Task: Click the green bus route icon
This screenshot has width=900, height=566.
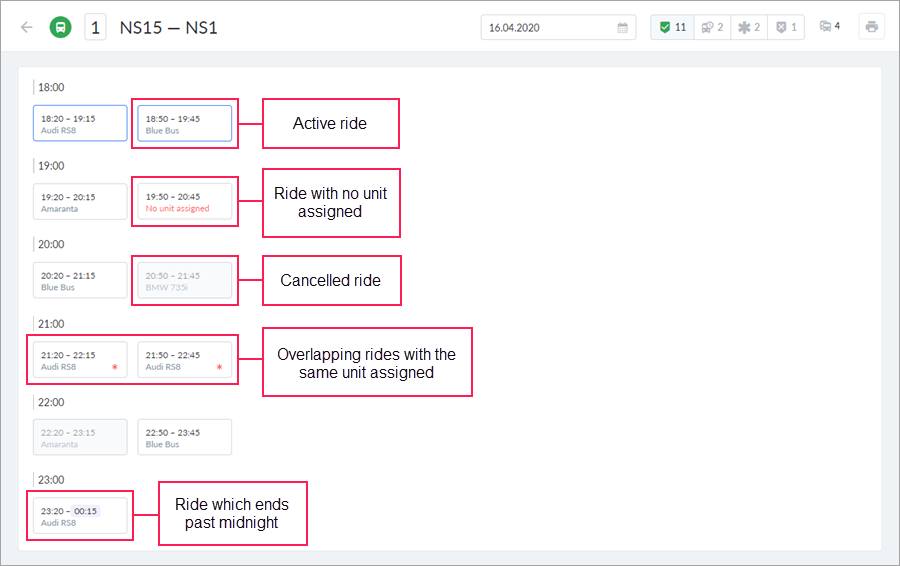Action: click(60, 27)
